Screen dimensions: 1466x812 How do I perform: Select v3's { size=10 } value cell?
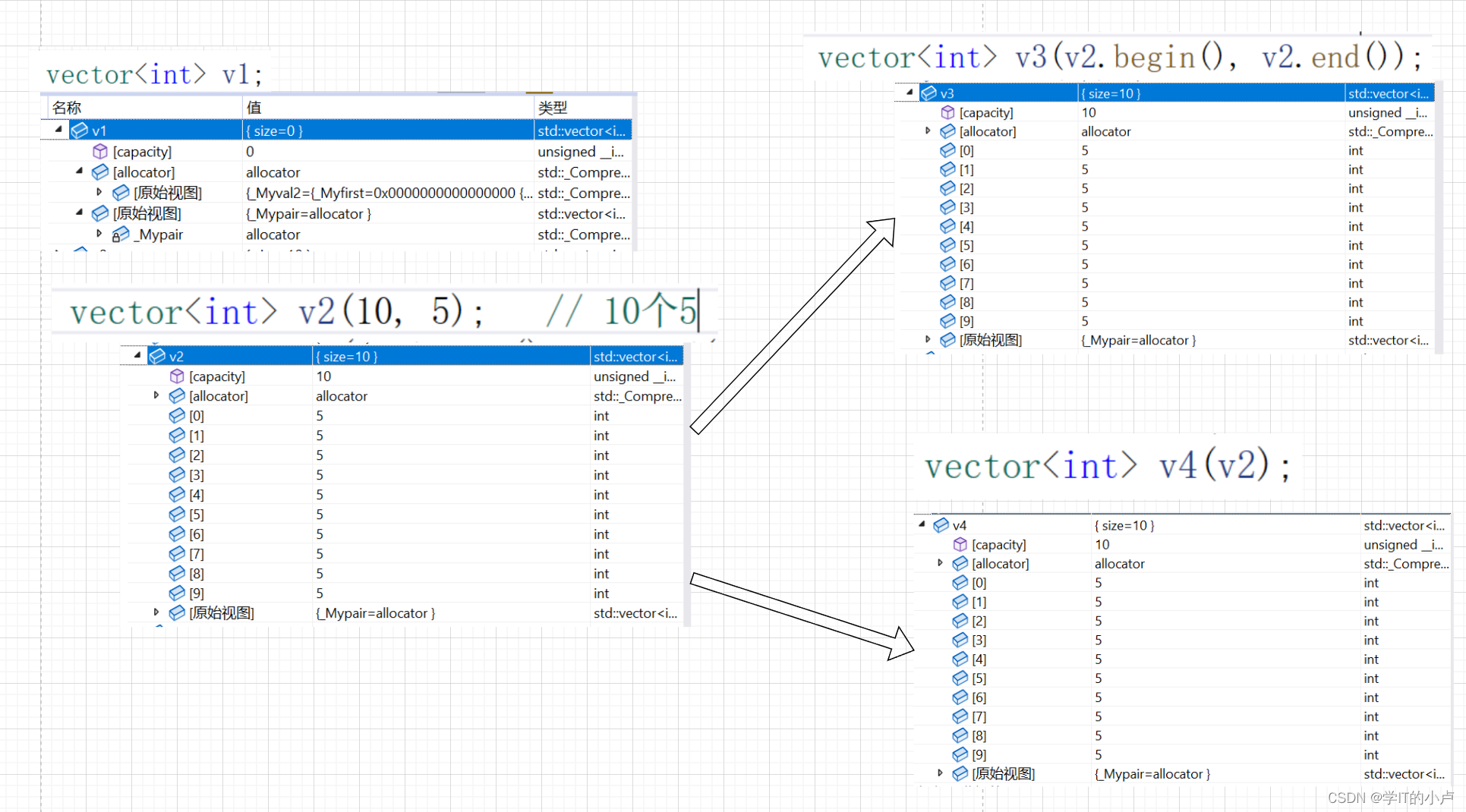(x=1212, y=93)
